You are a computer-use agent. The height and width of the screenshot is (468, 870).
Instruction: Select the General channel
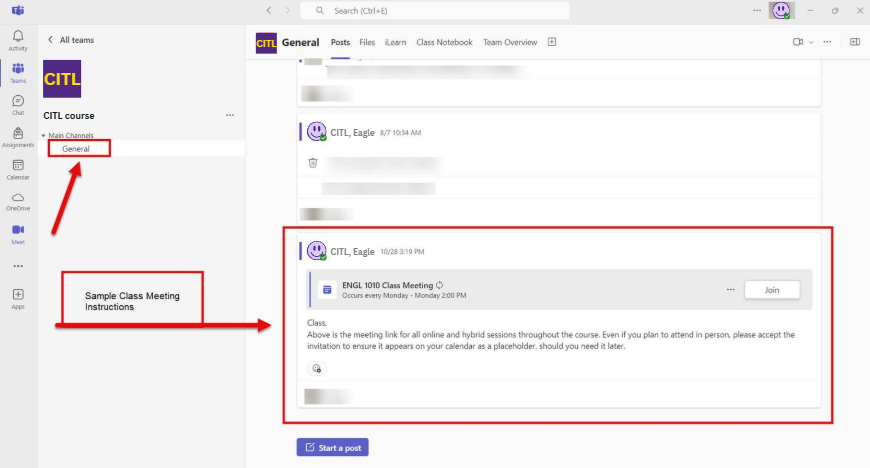pyautogui.click(x=76, y=149)
